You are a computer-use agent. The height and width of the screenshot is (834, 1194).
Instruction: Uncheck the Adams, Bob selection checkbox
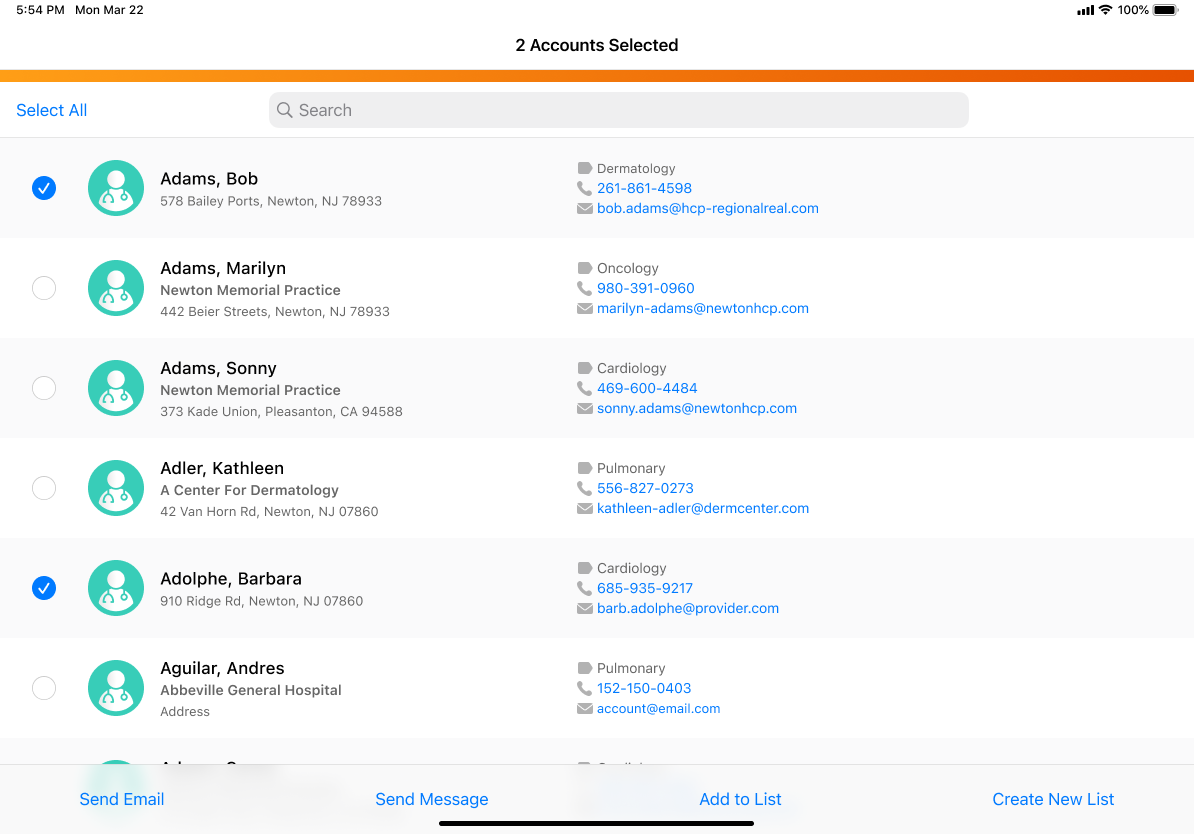tap(44, 188)
